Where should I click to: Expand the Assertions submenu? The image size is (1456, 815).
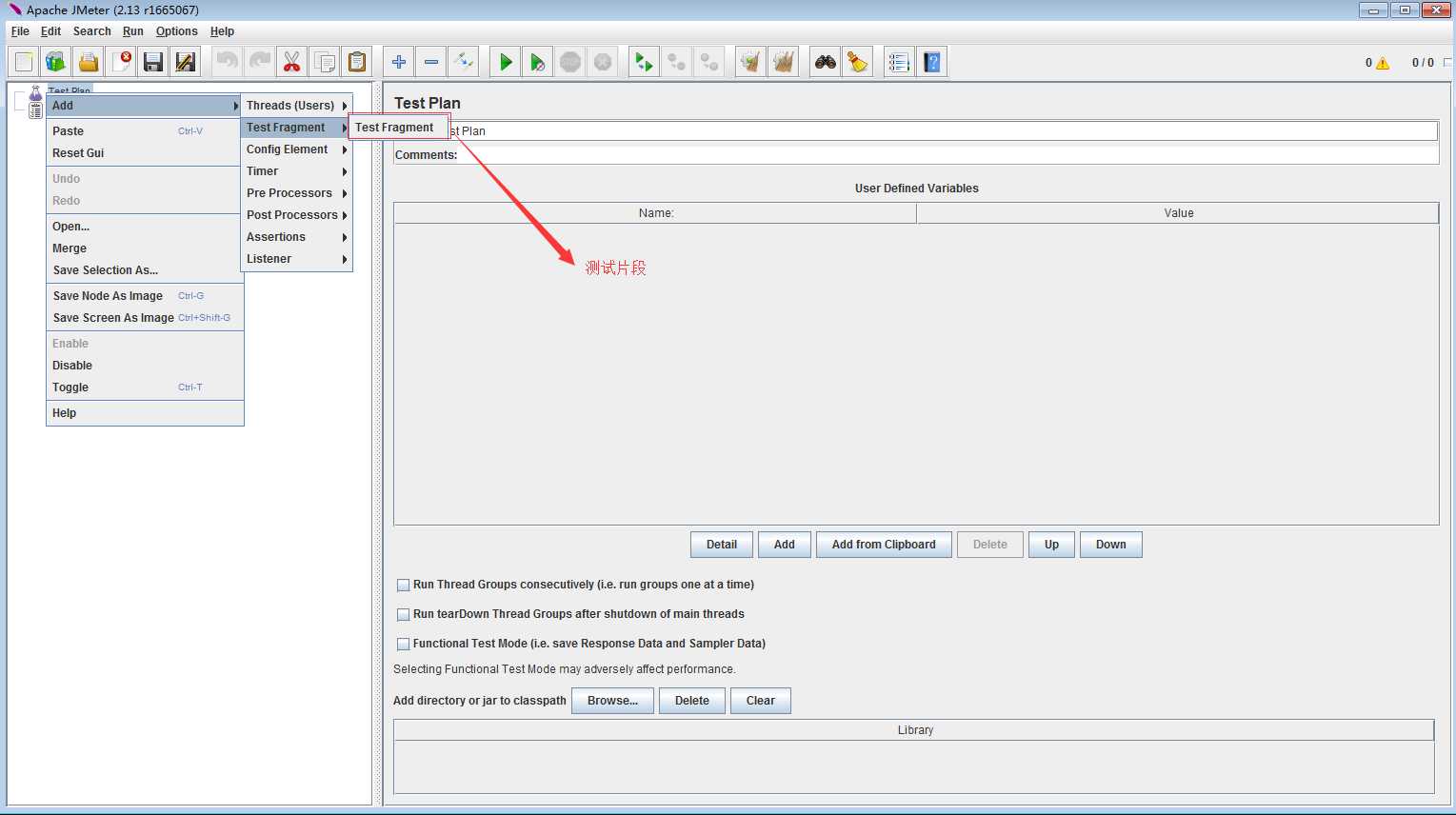point(296,237)
